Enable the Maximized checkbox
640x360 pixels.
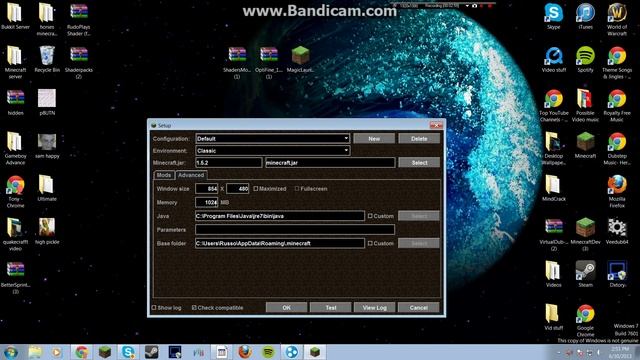coord(256,189)
